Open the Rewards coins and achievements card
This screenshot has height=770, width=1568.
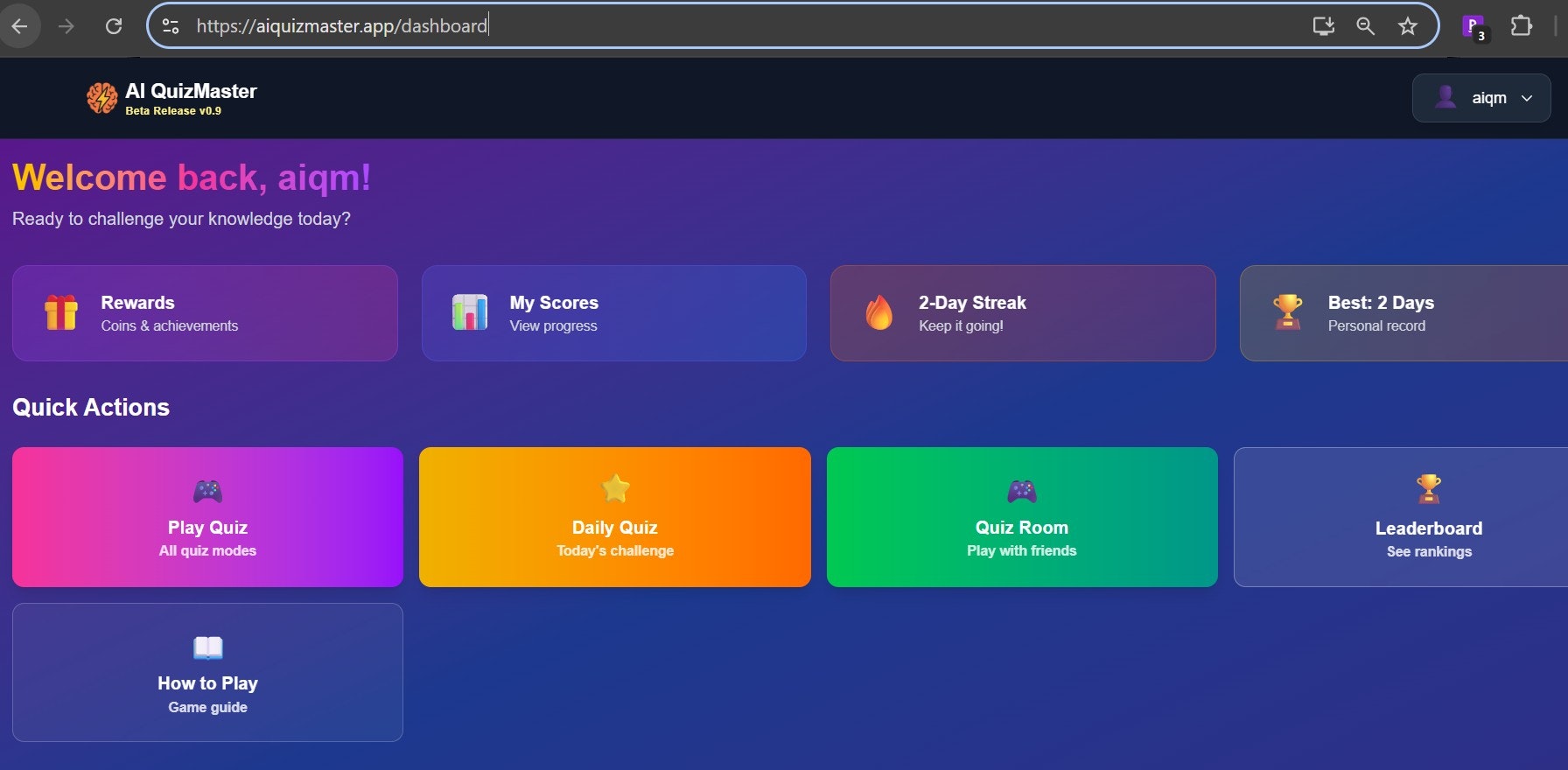(205, 313)
